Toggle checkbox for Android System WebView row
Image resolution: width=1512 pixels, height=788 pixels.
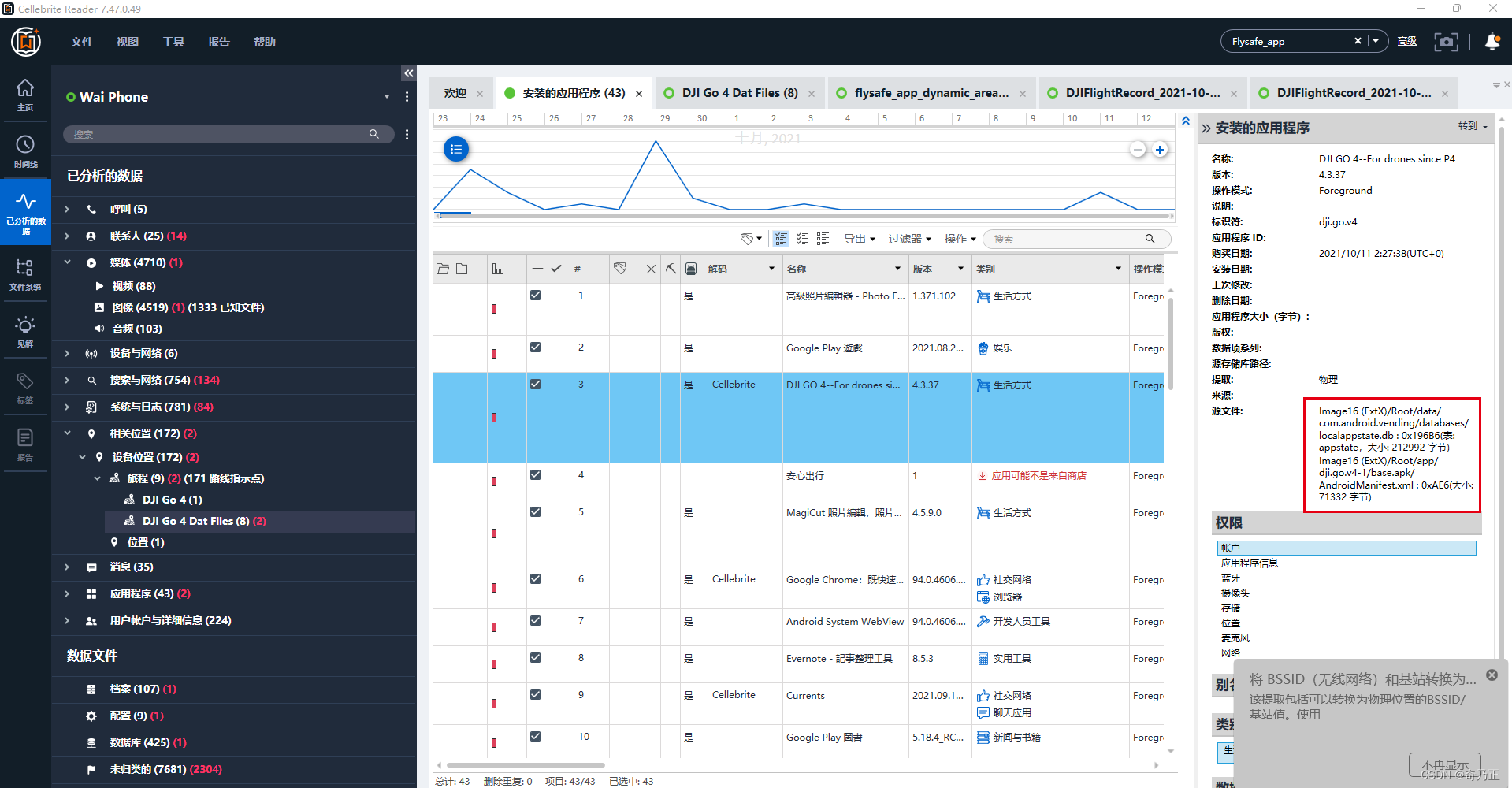point(535,620)
